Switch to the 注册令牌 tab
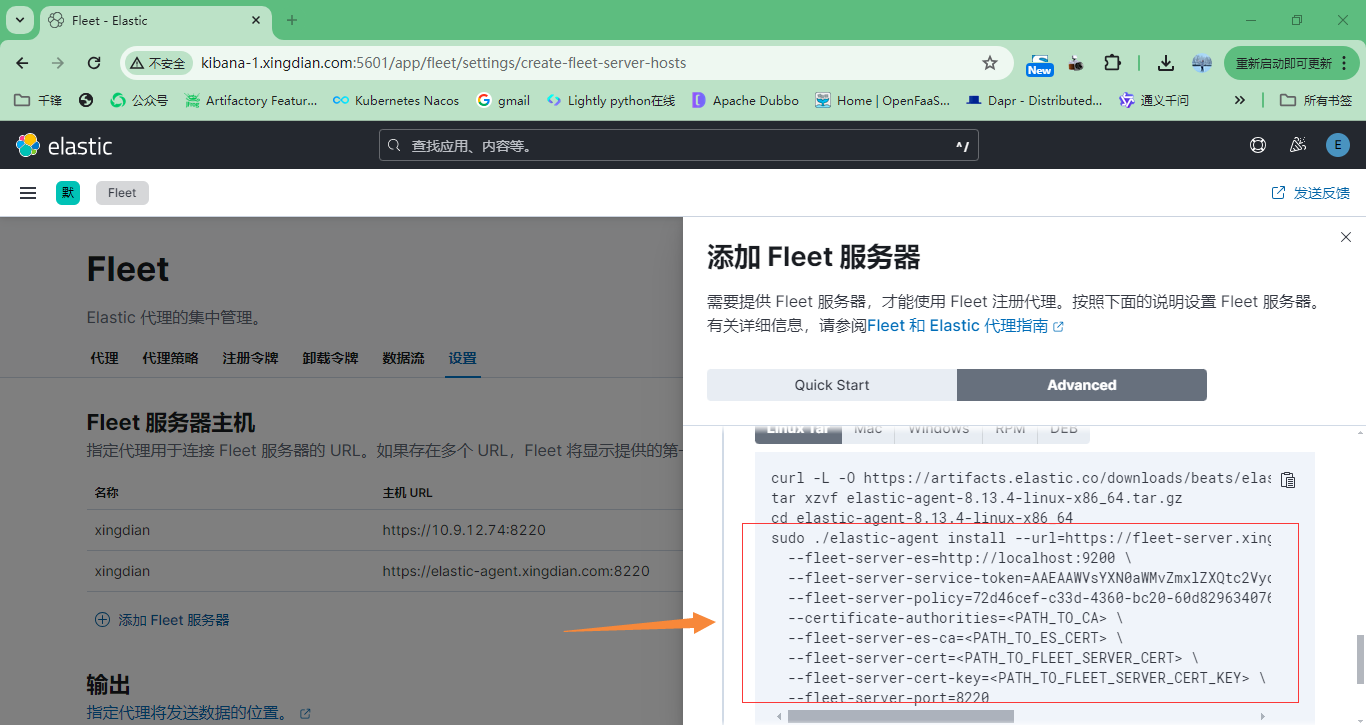The image size is (1366, 725). [250, 358]
